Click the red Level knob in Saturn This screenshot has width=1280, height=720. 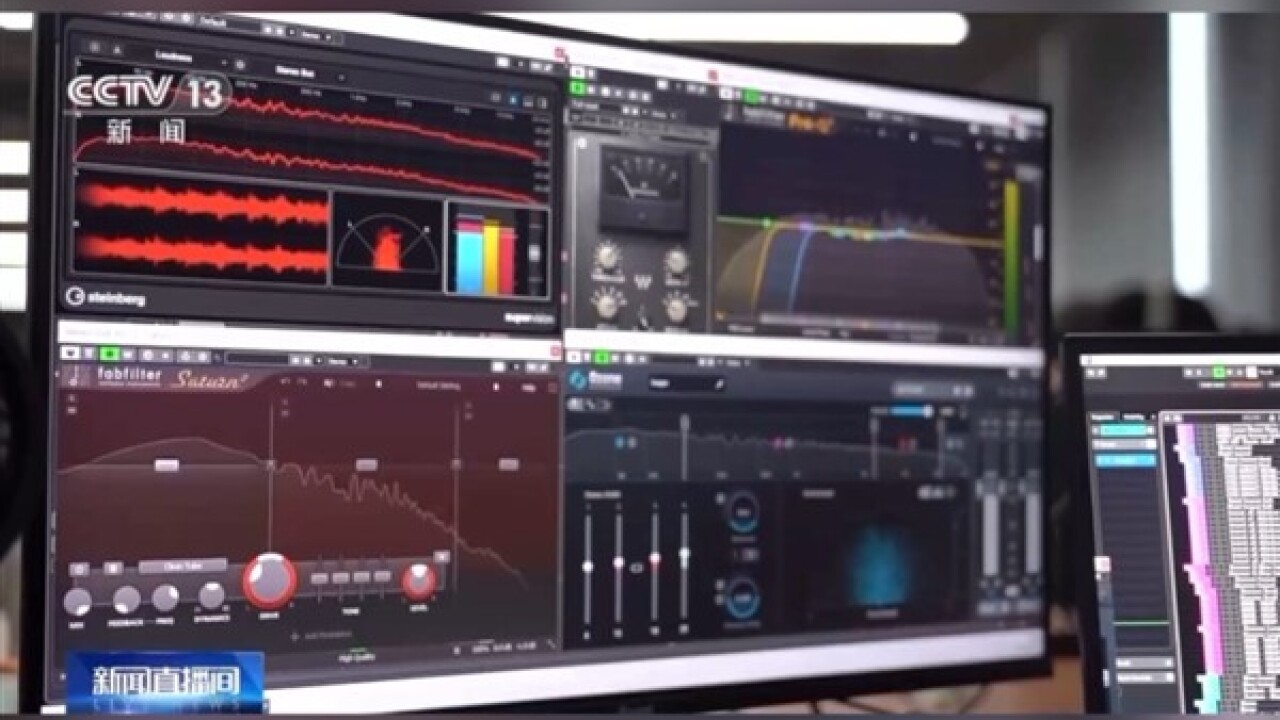coord(419,581)
